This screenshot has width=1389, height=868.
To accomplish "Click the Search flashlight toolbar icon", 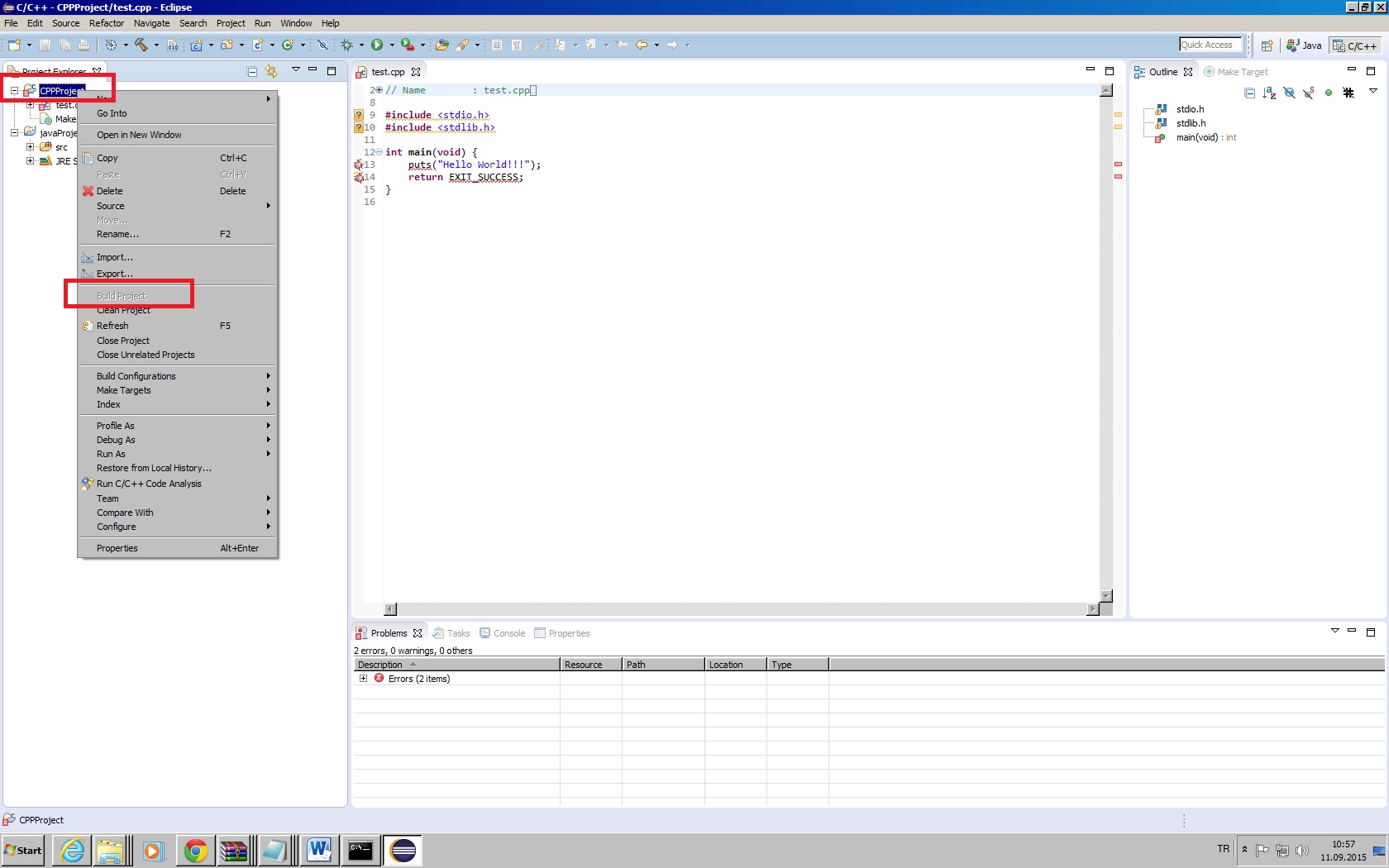I will click(463, 45).
